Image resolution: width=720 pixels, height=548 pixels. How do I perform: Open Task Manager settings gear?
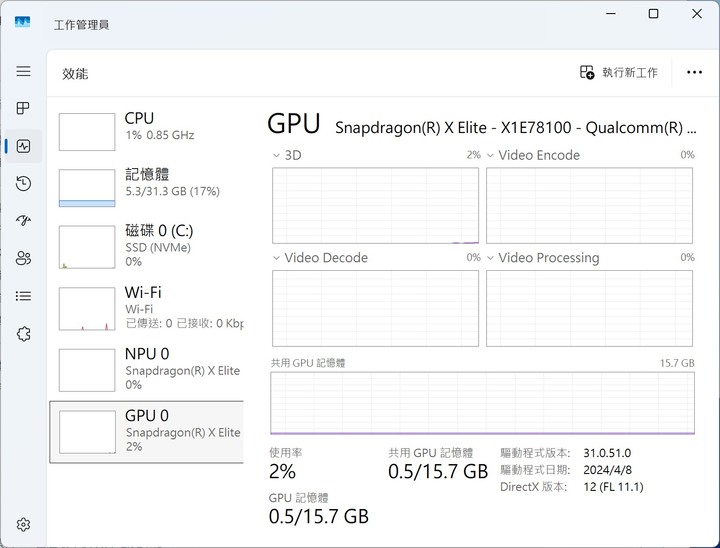(x=23, y=524)
